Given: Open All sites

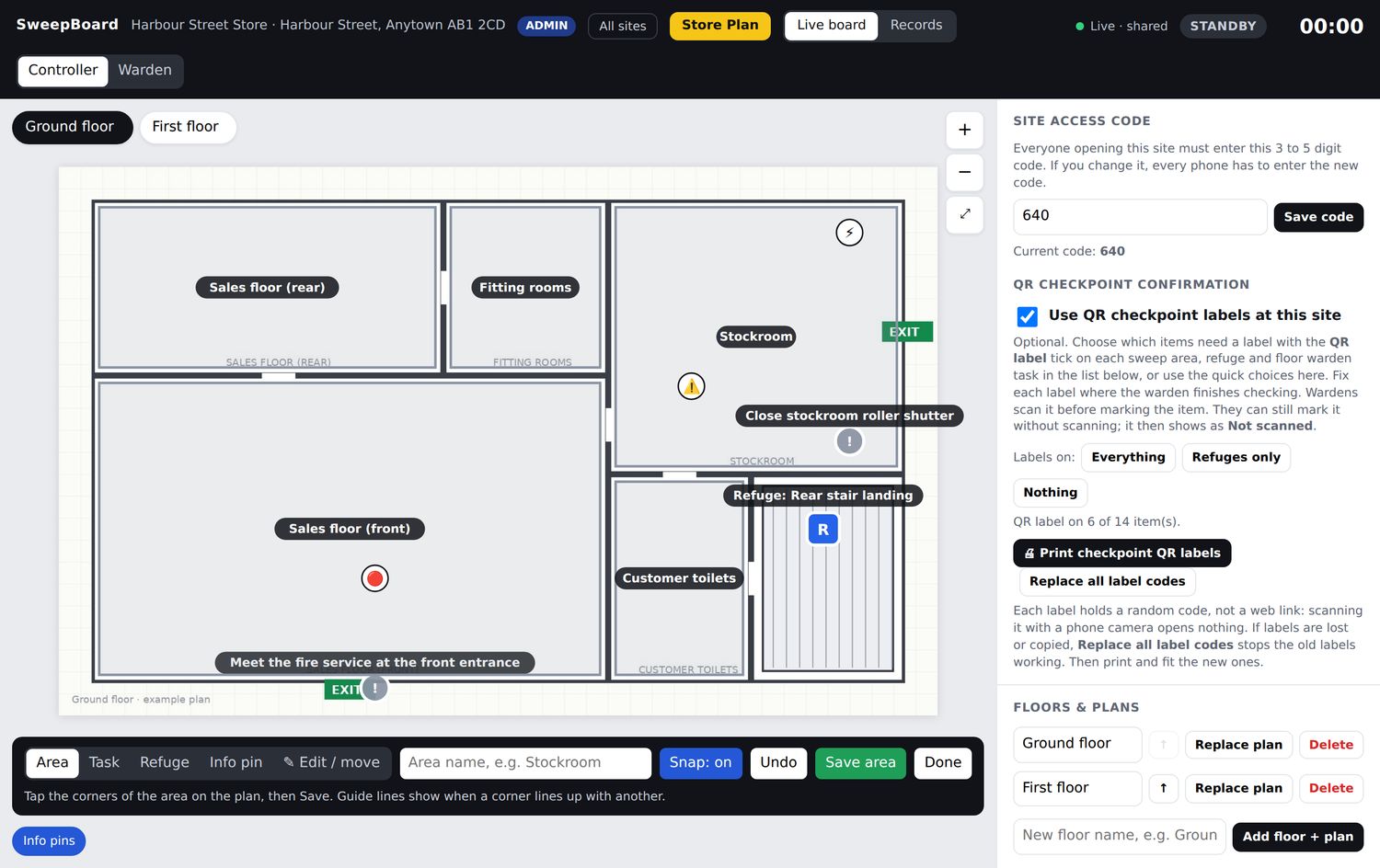Looking at the screenshot, I should (623, 27).
